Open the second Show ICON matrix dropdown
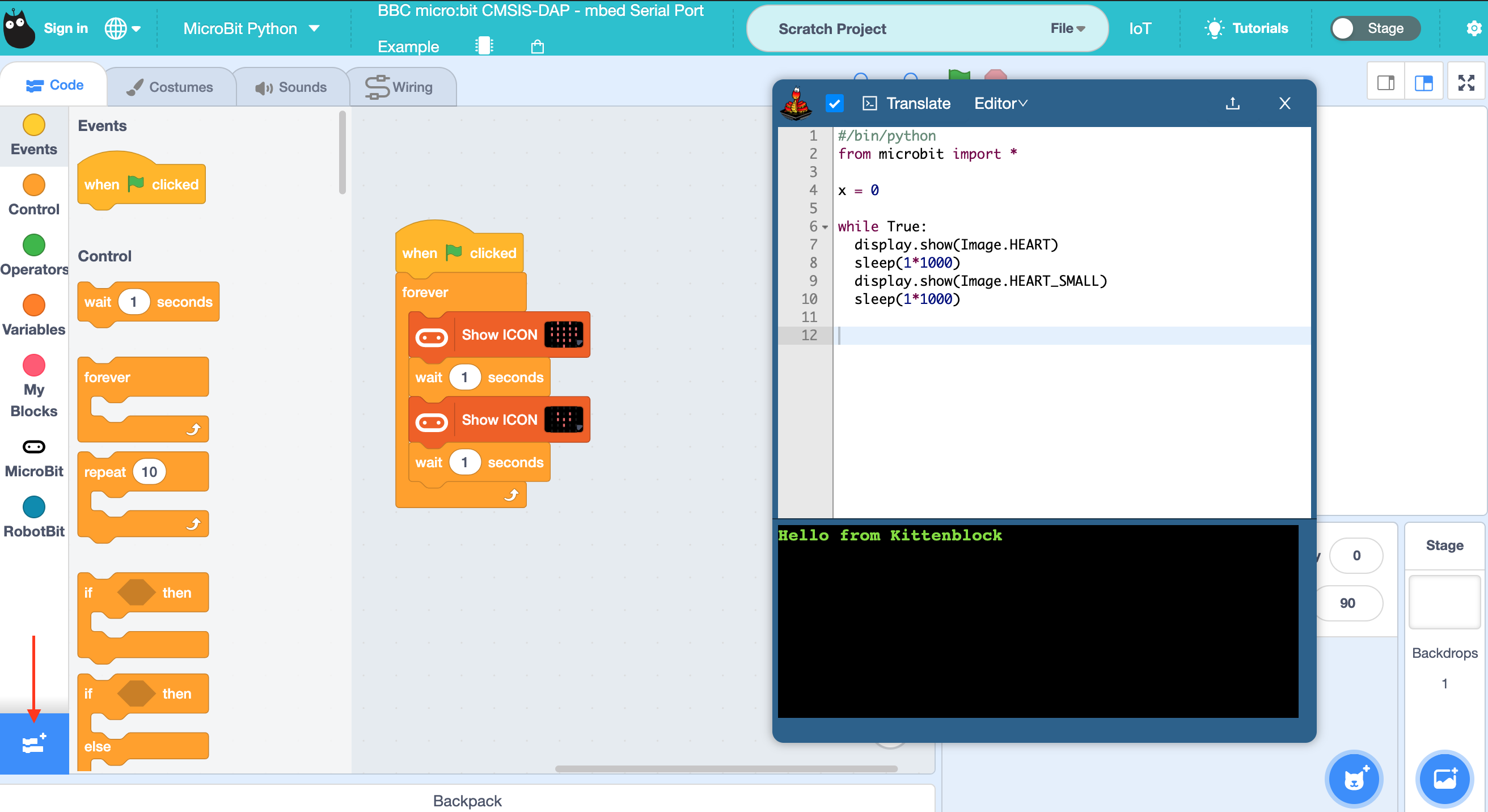Screen dimensions: 1488x812 tap(563, 419)
